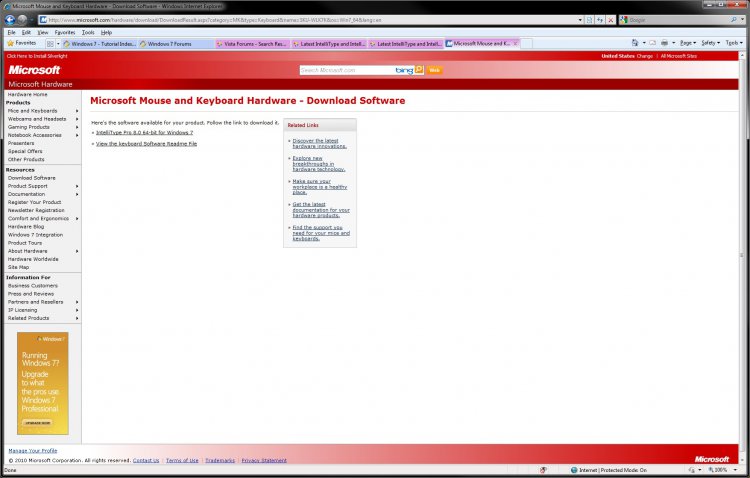Screen dimensions: 750x478
Task: Click the search magnifier in Google search box
Action: click(x=734, y=20)
